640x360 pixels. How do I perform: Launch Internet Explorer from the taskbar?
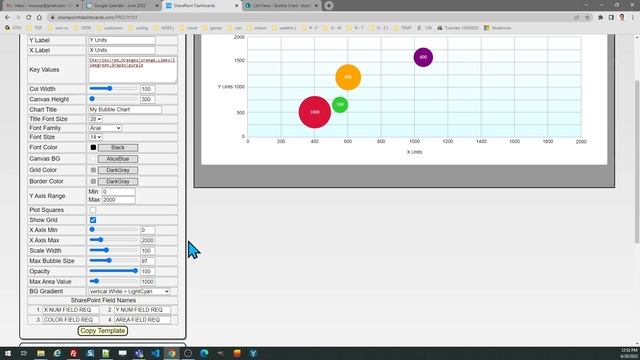pos(57,353)
